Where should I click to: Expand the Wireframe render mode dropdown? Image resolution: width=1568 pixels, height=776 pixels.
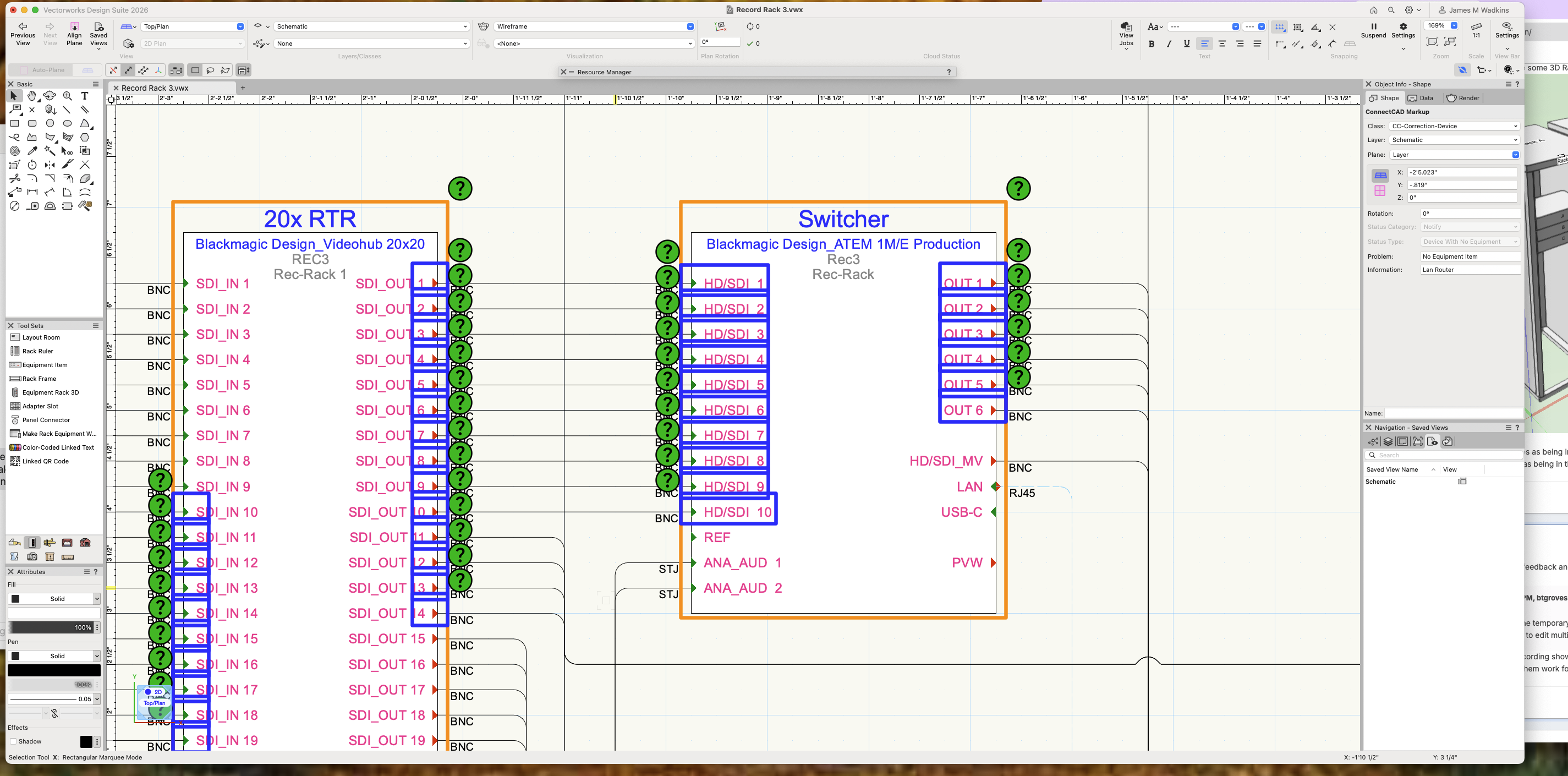click(x=690, y=27)
